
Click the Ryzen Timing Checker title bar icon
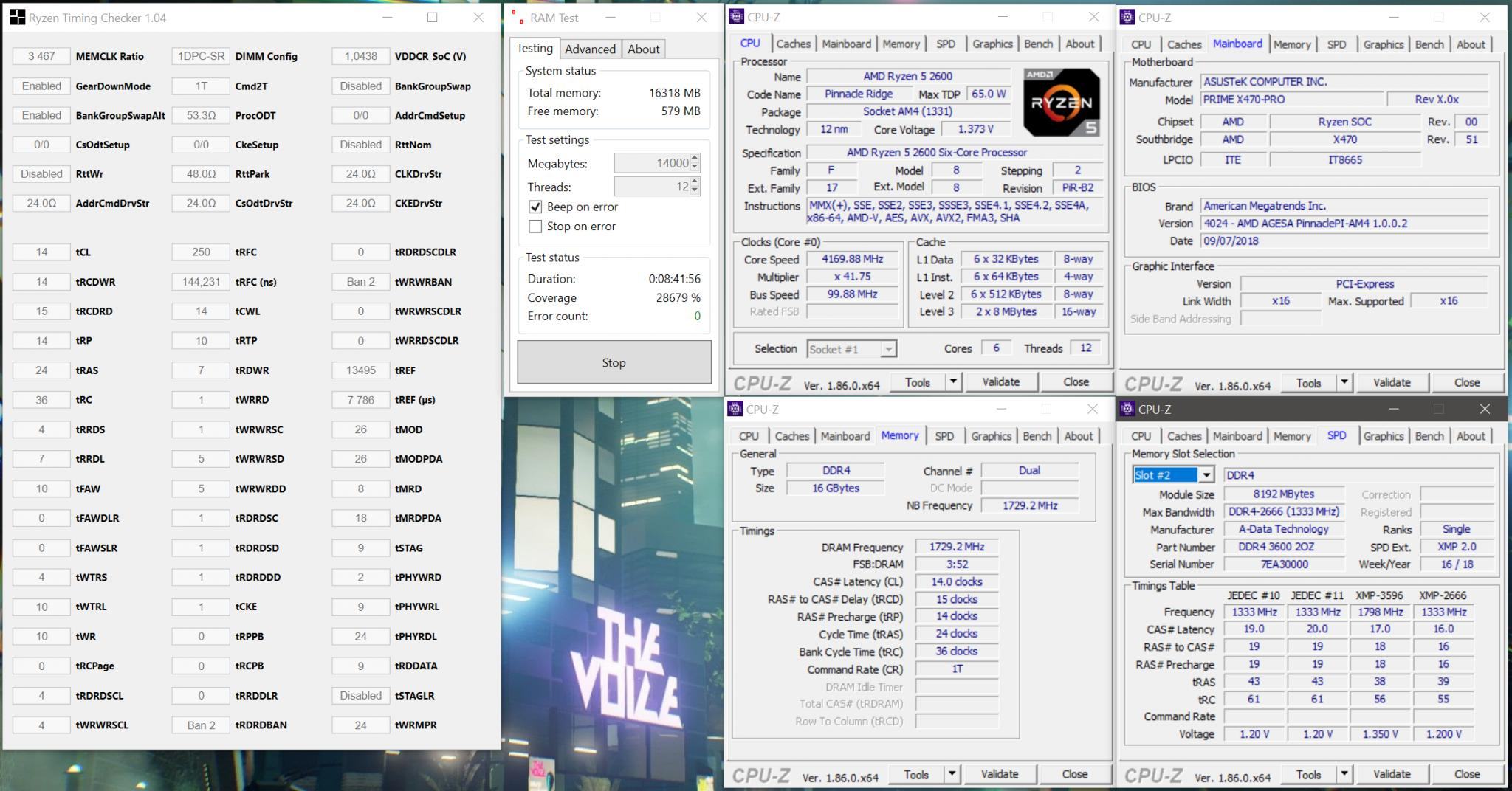pyautogui.click(x=16, y=18)
